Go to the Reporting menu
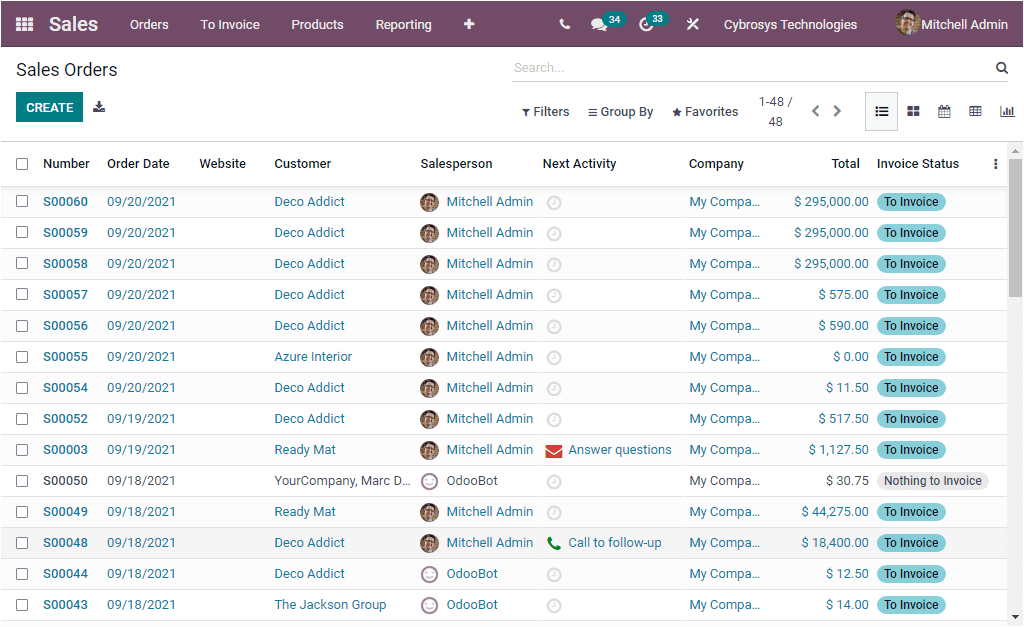Screen dimensions: 1024x627 point(403,24)
